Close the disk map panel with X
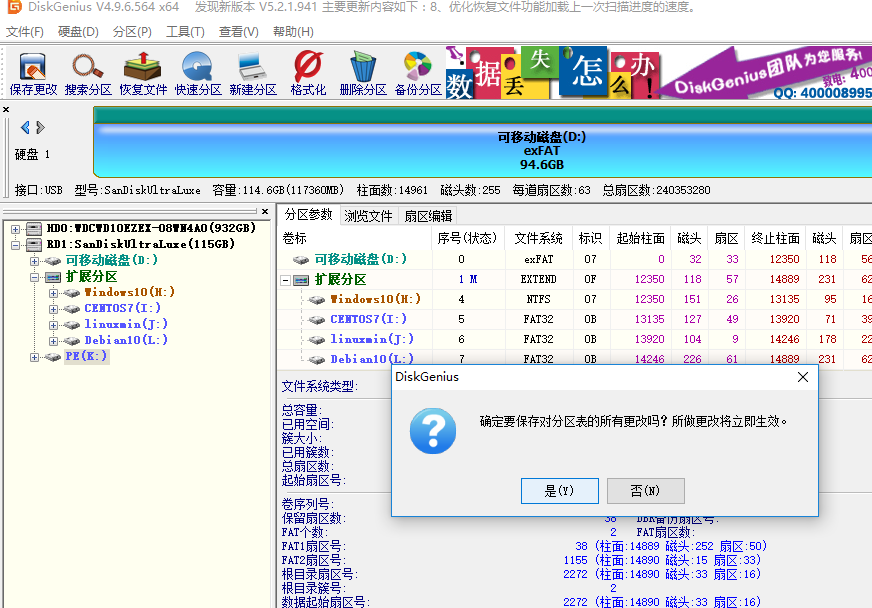Screen dimensions: 872x608 pos(6,110)
